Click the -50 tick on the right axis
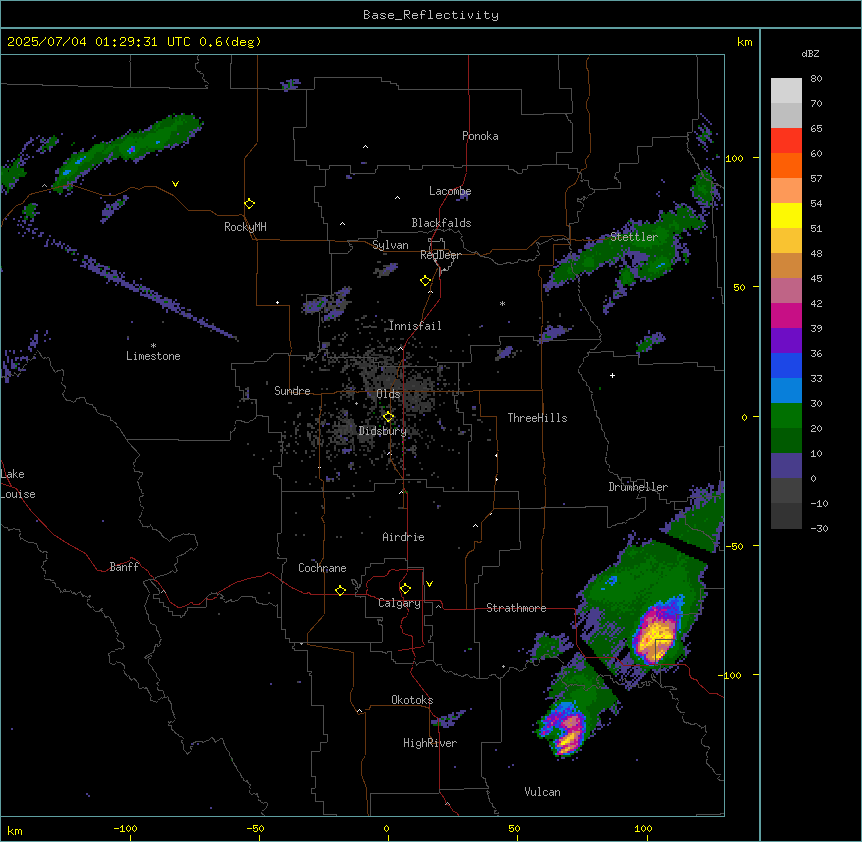Image resolution: width=862 pixels, height=842 pixels. tap(733, 546)
